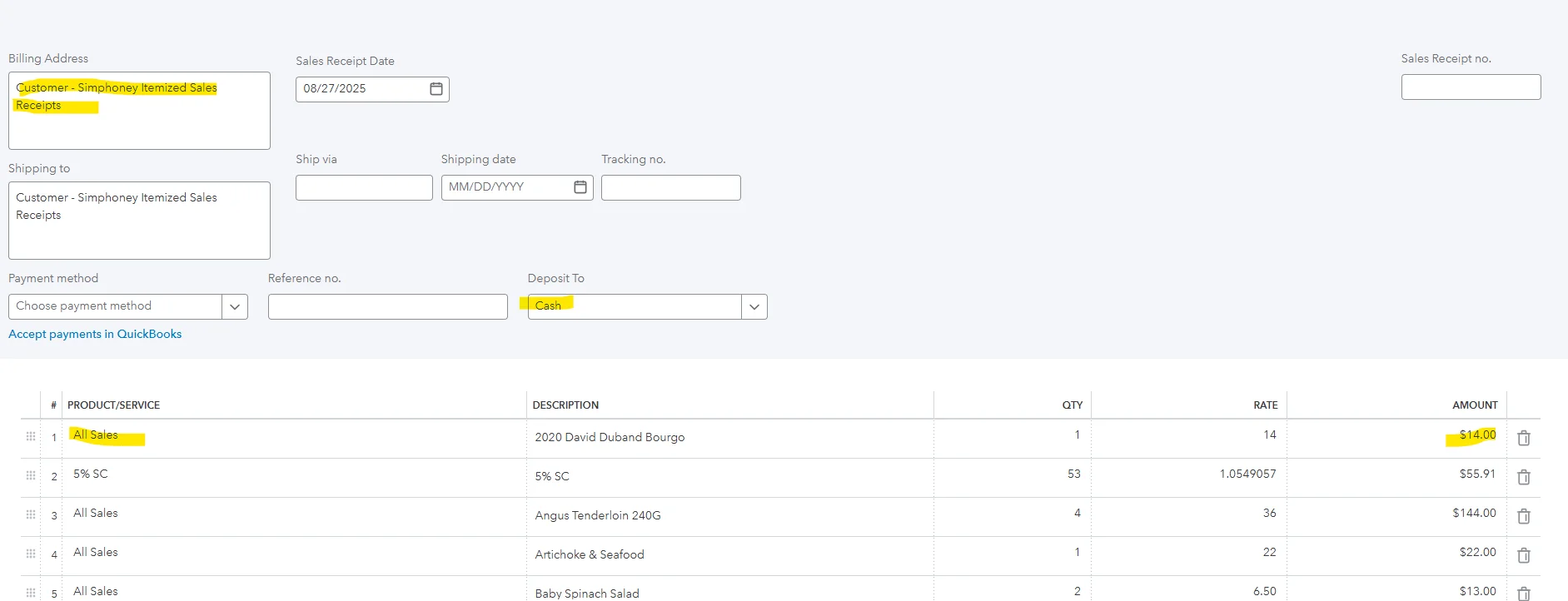Delete the 2020 David Duband Bourgo line
Screen dimensions: 1568x601
[x=1524, y=438]
